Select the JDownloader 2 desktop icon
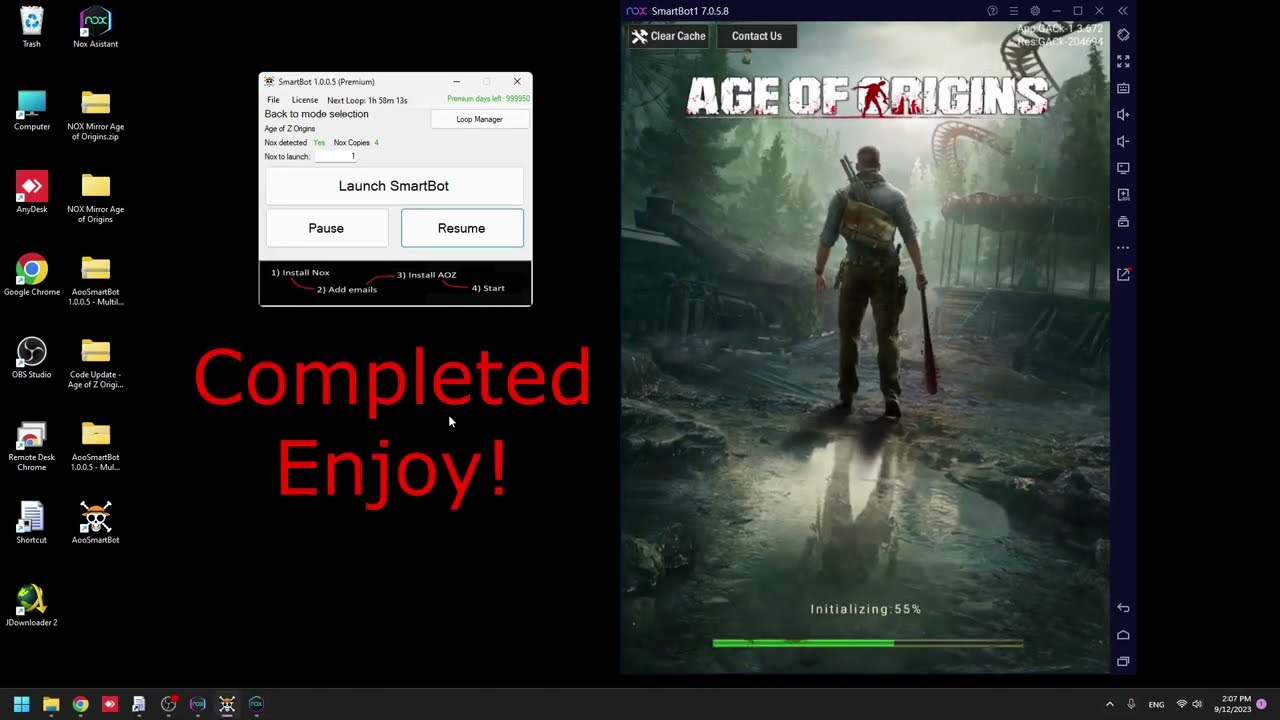 pos(32,606)
